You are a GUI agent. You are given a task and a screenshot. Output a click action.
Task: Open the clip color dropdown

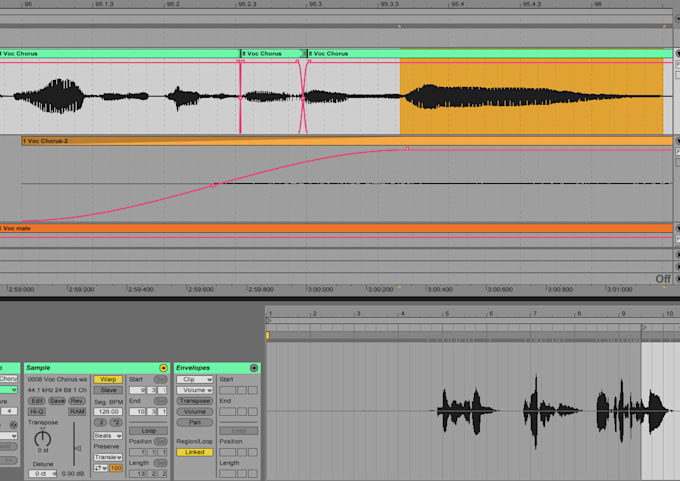[x=8, y=389]
